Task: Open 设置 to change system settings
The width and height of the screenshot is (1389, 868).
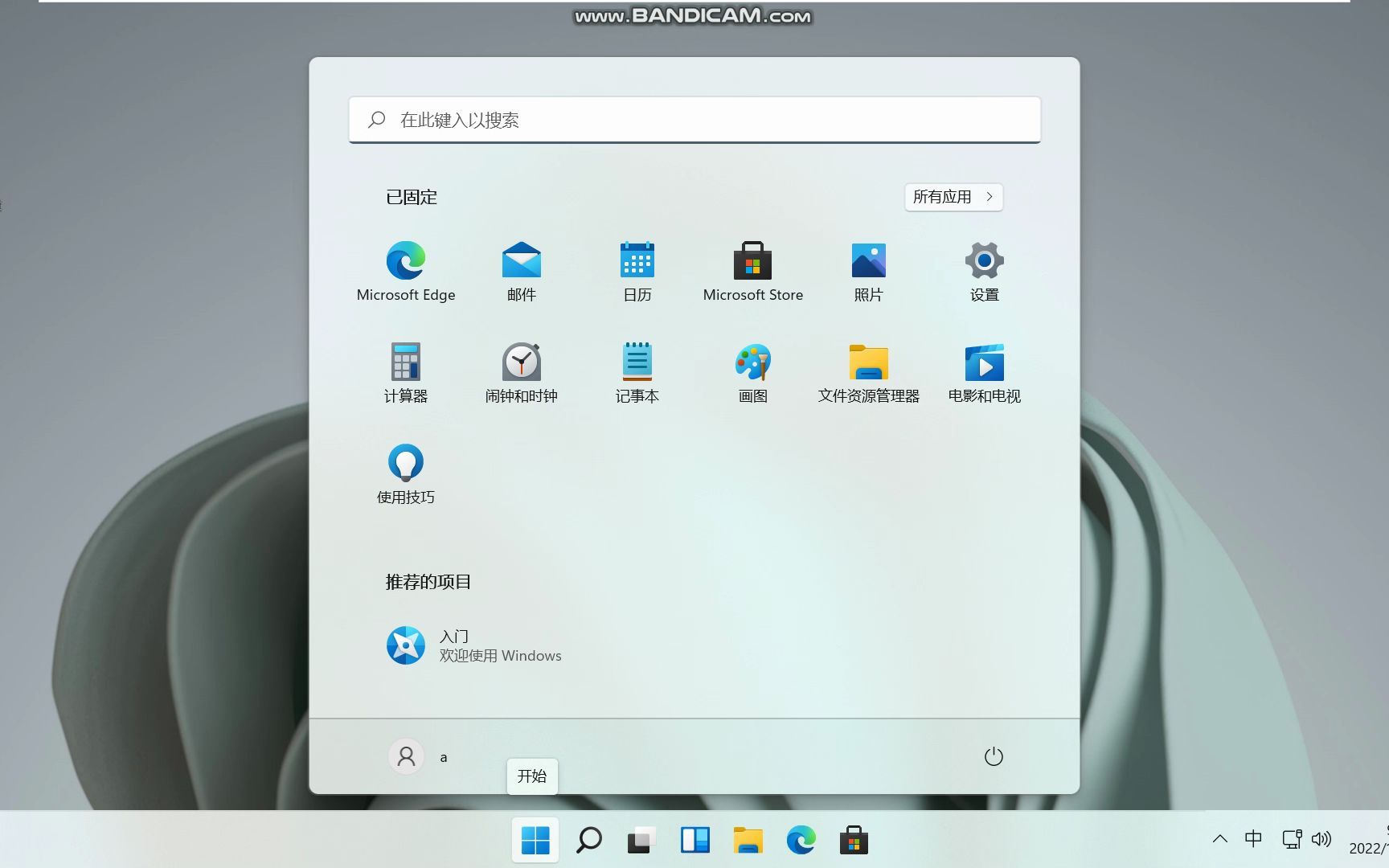Action: tap(984, 269)
